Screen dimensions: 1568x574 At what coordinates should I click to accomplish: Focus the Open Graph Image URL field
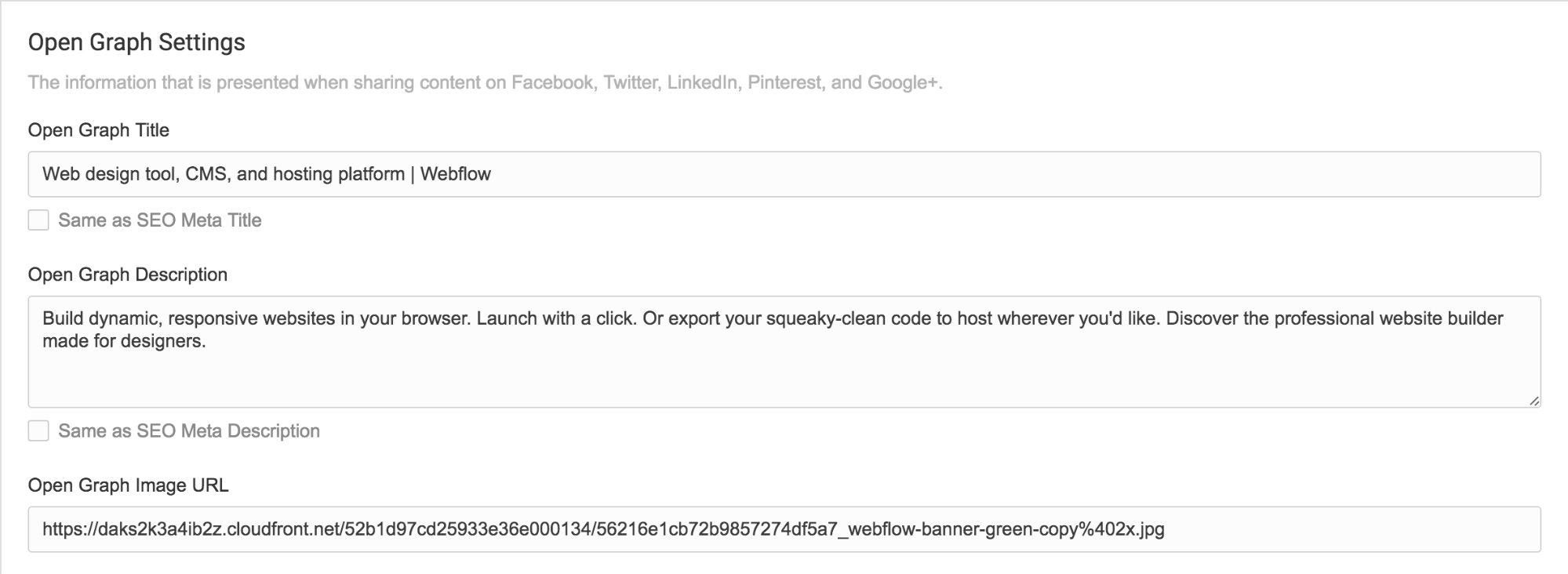784,529
